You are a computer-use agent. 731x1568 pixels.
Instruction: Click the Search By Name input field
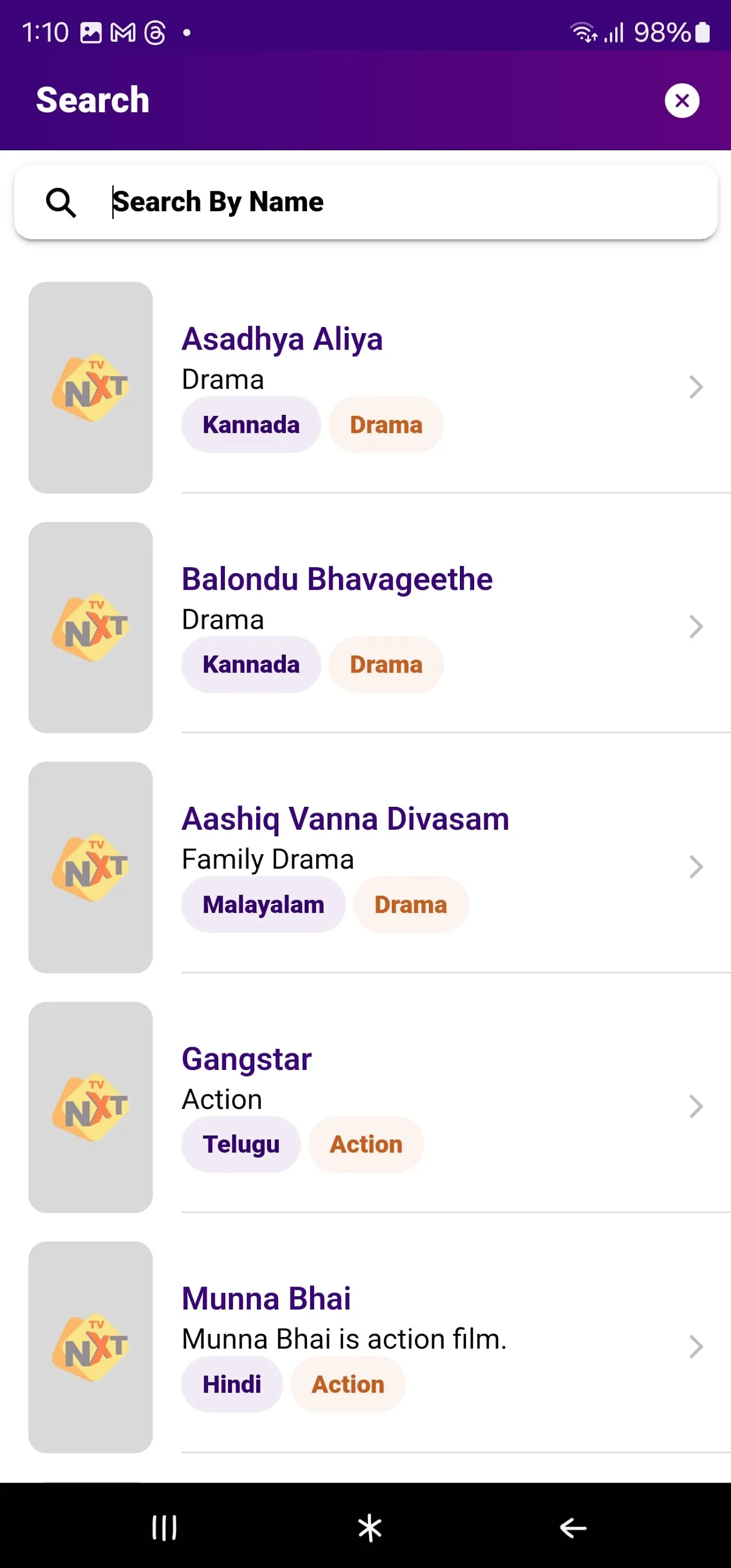pyautogui.click(x=366, y=202)
